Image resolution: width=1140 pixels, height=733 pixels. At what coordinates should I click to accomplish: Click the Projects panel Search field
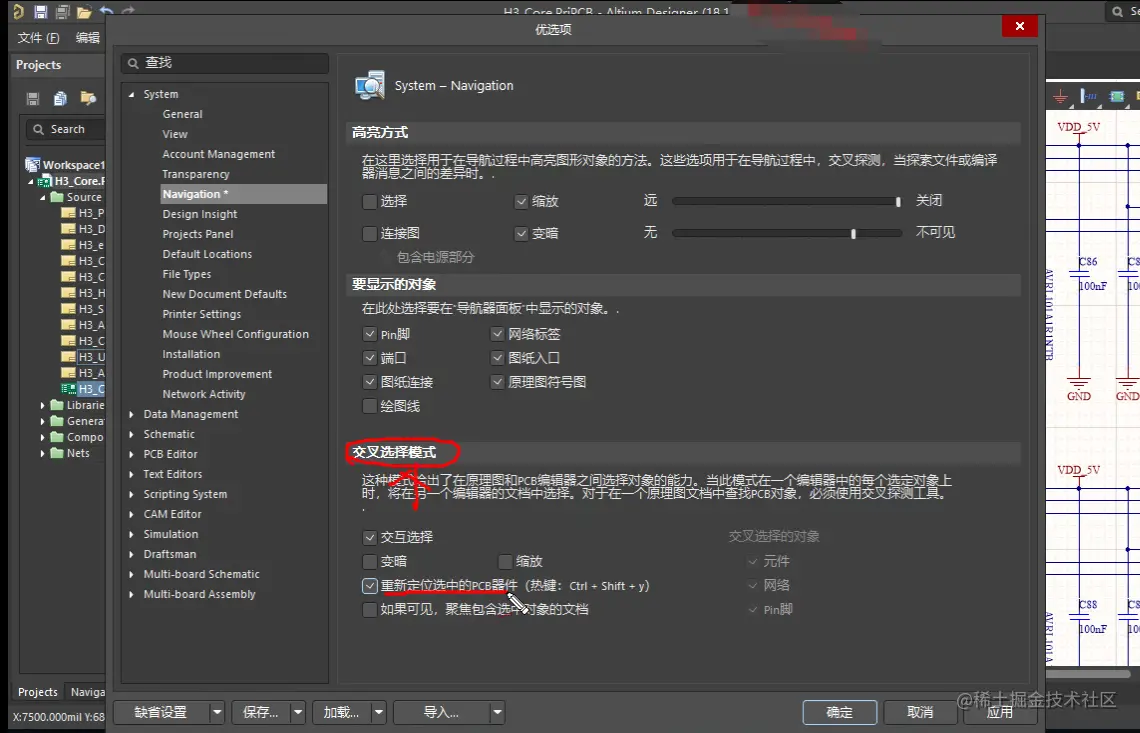click(67, 129)
